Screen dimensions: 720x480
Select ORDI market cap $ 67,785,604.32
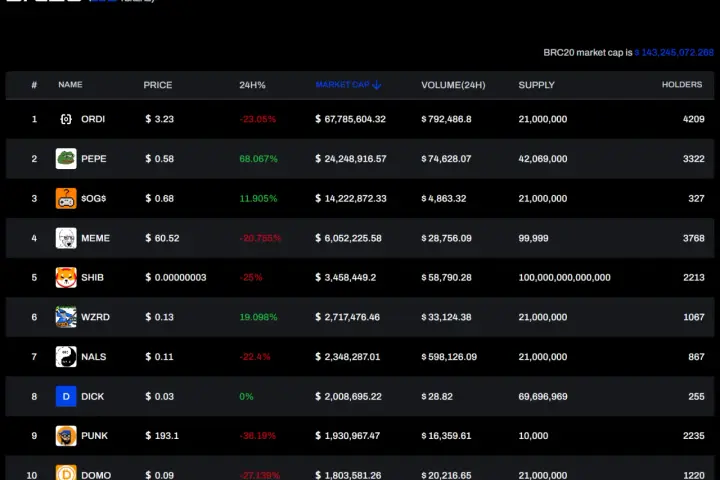click(x=350, y=119)
